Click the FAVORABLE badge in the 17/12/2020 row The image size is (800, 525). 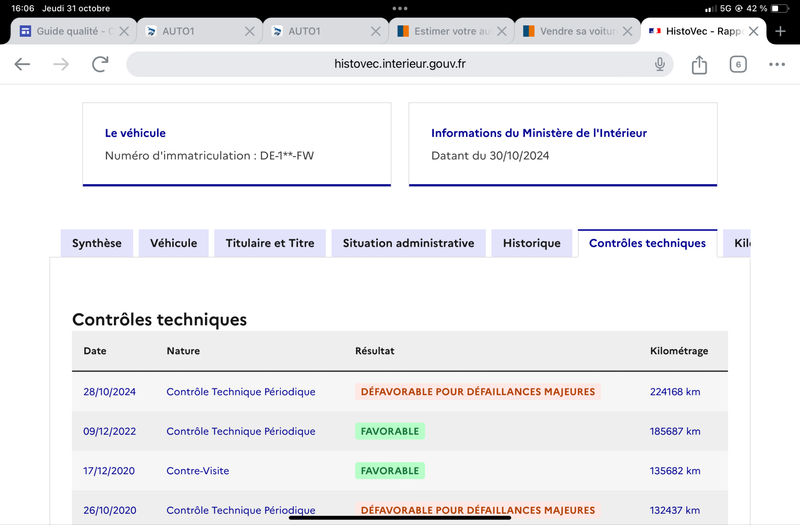(x=390, y=471)
